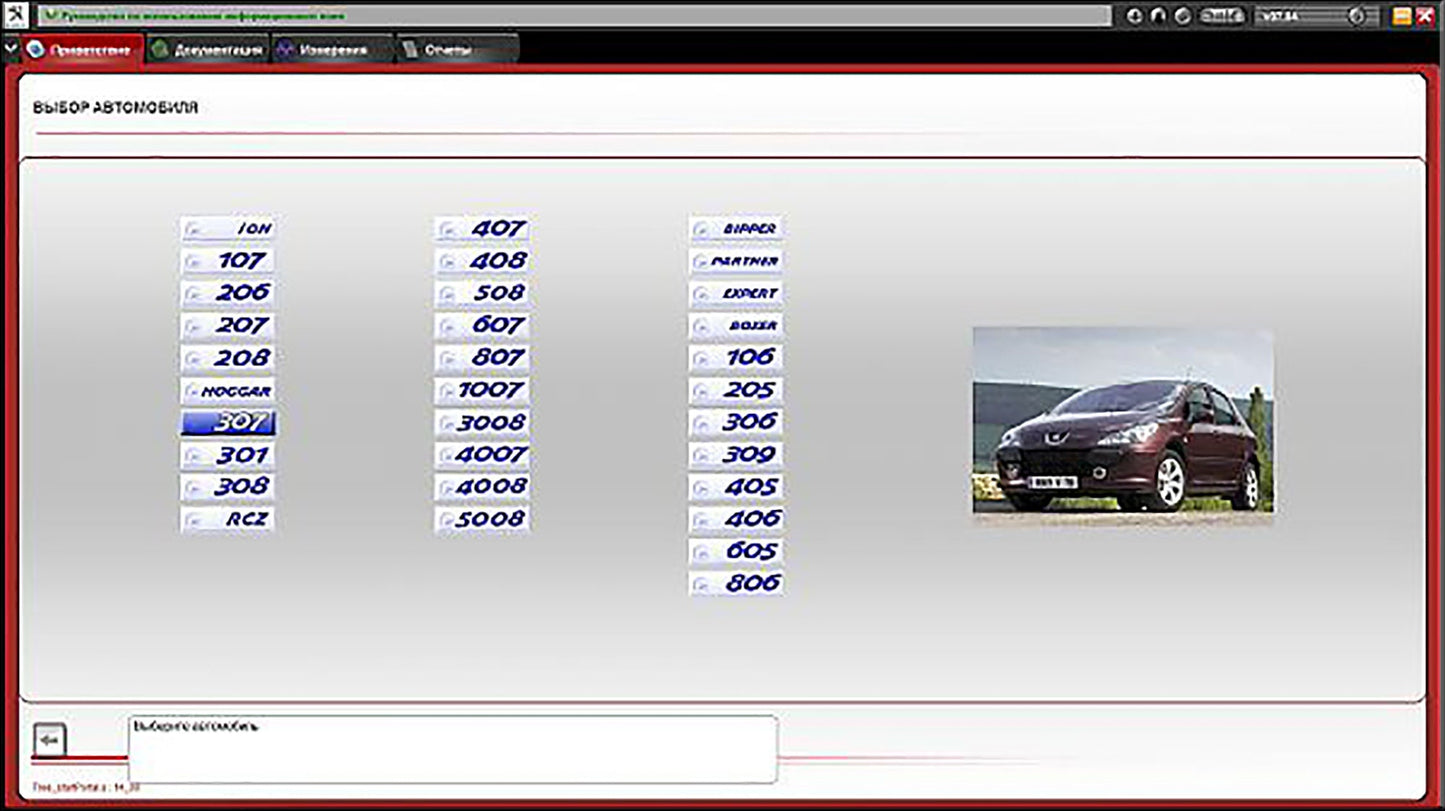This screenshot has height=811, width=1445.
Task: Click the download arrow icon in top bar
Action: (x=1134, y=16)
